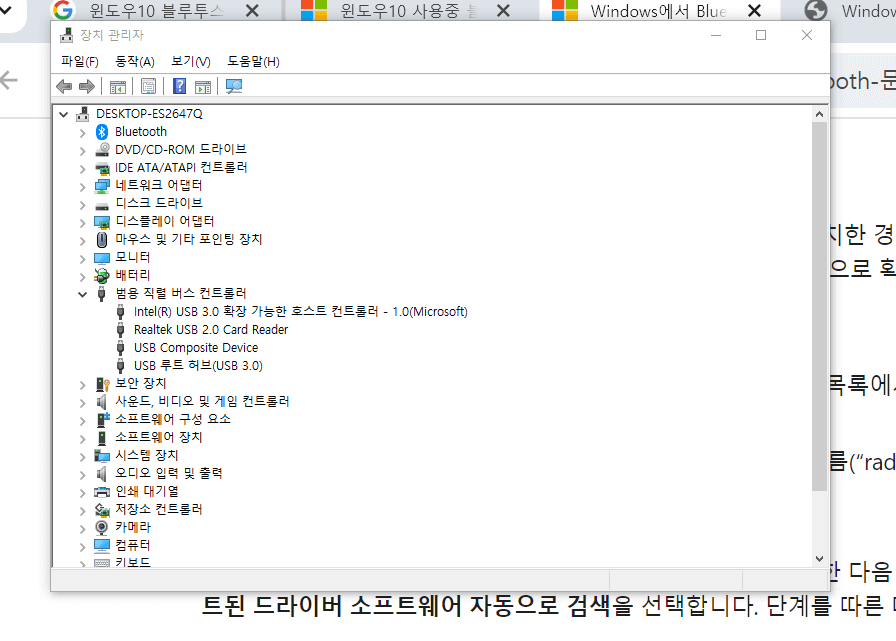Click the 소프트웨어 구성 요소 icon
Image resolution: width=896 pixels, height=641 pixels.
(102, 419)
